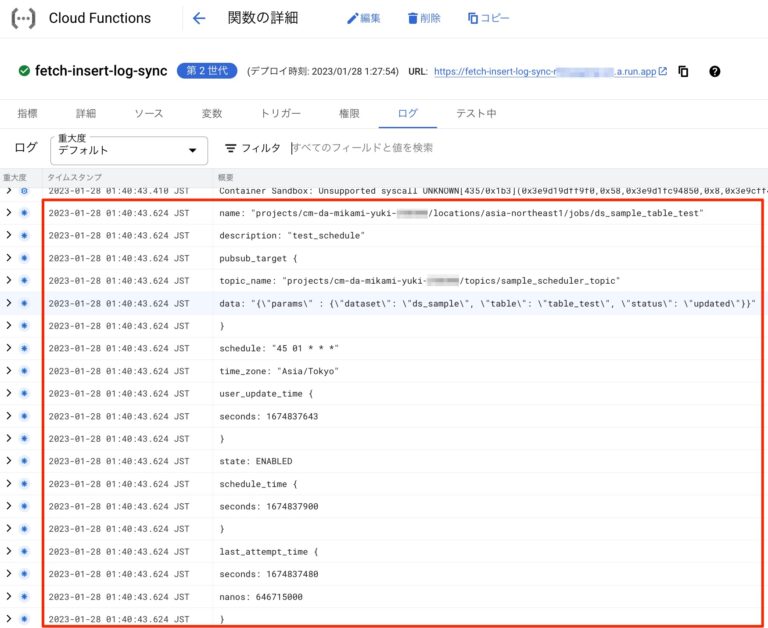Expand the seconds: 1674837643 log row
The height and width of the screenshot is (628, 768).
tap(8, 416)
